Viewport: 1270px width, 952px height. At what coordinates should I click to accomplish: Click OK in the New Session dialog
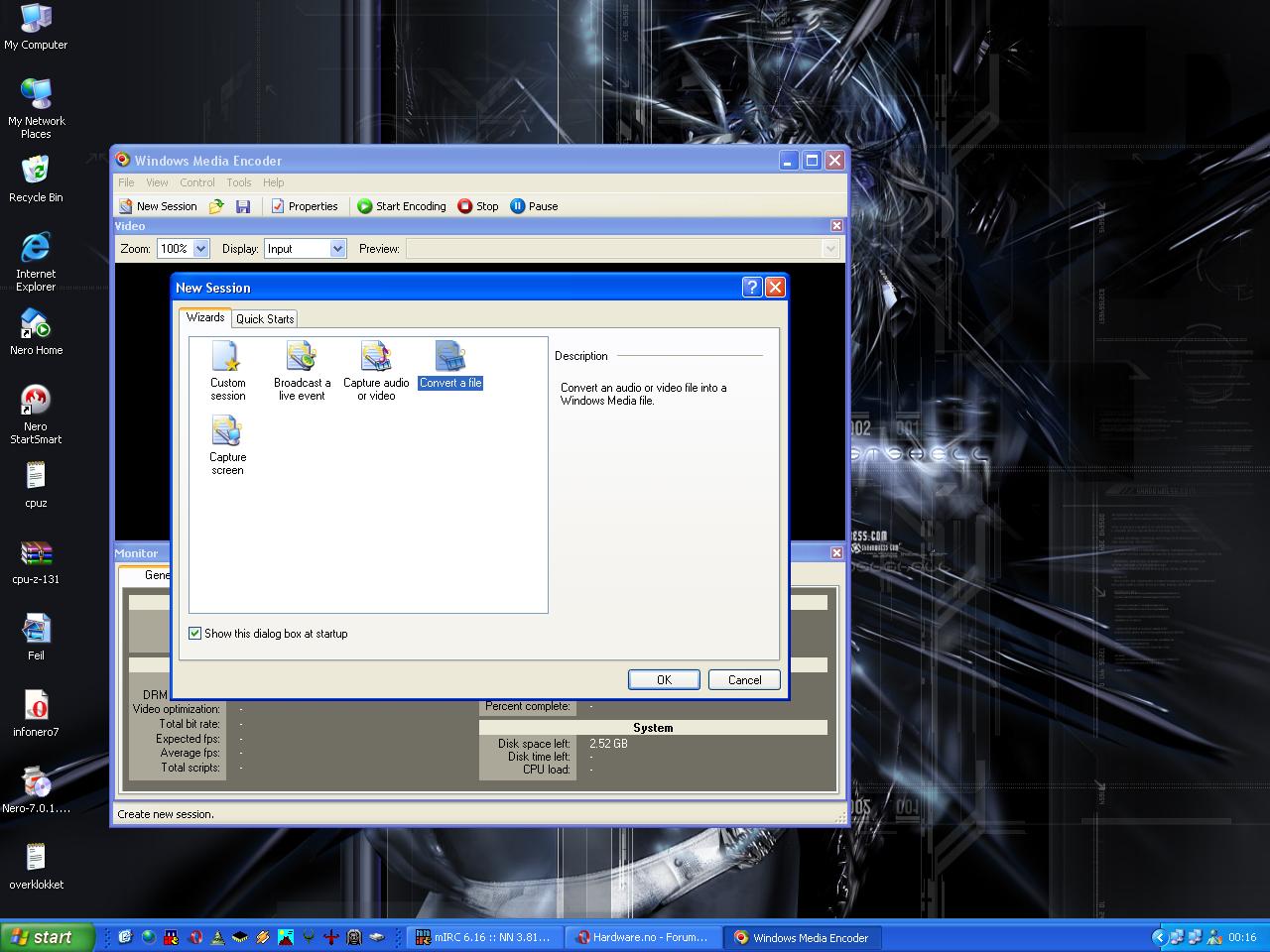point(664,680)
